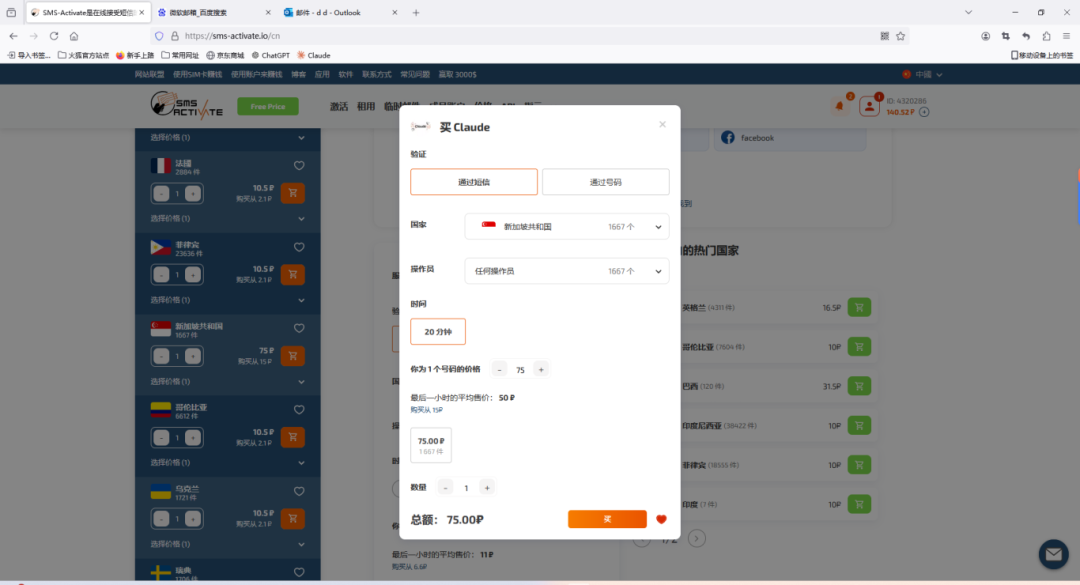
Task: Click the cart icon for France
Action: [x=293, y=193]
